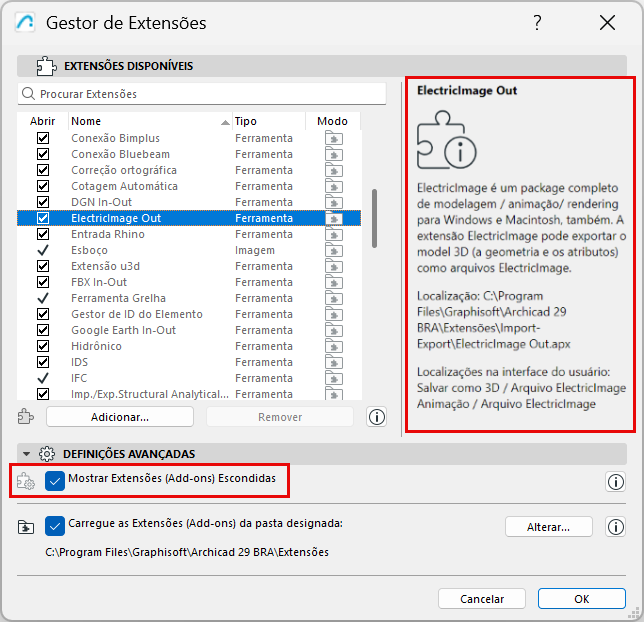This screenshot has height=622, width=644.
Task: Toggle Mostrar Extensões (Add-ons) Escondidas
Action: click(55, 481)
